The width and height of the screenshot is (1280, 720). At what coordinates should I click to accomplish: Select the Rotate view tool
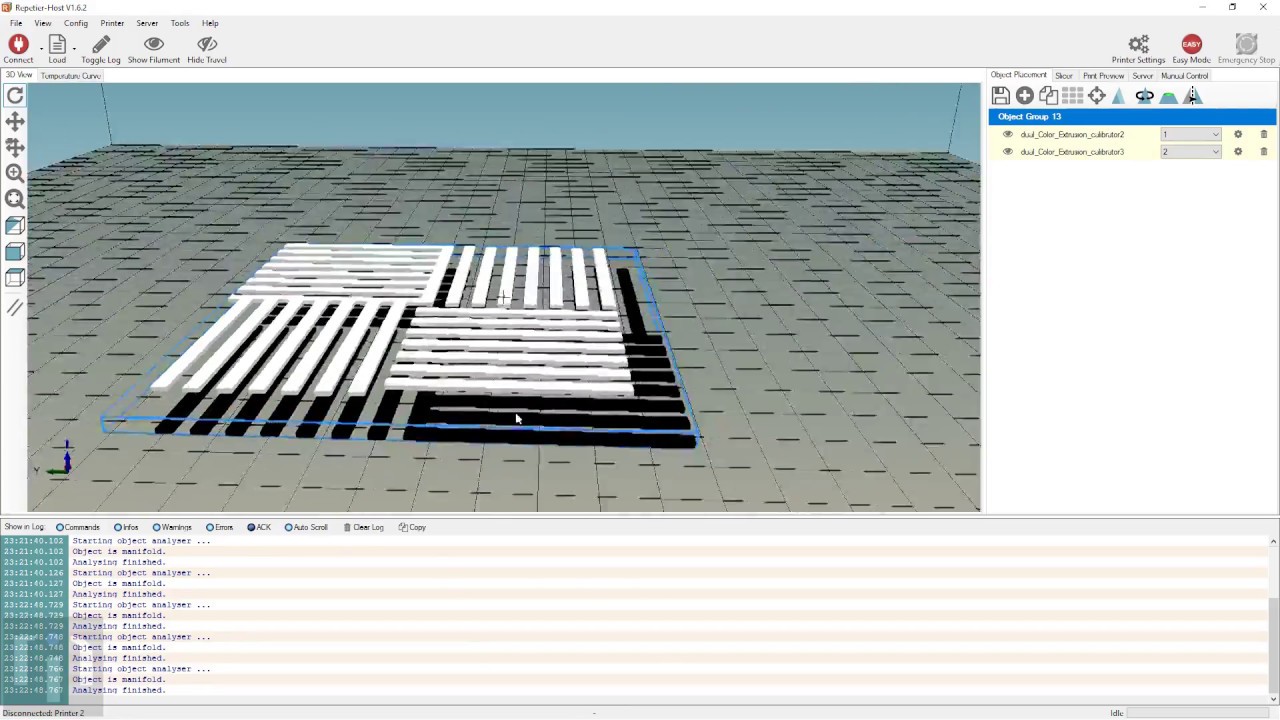pos(15,95)
